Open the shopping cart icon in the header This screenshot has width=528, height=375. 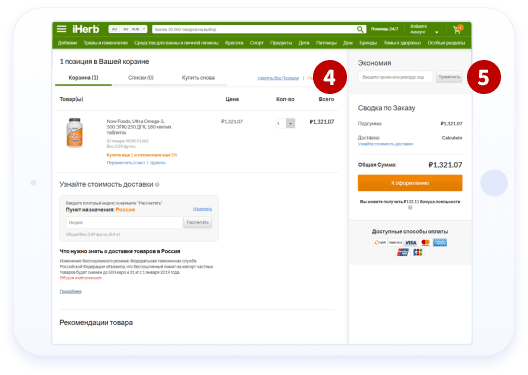[x=458, y=29]
